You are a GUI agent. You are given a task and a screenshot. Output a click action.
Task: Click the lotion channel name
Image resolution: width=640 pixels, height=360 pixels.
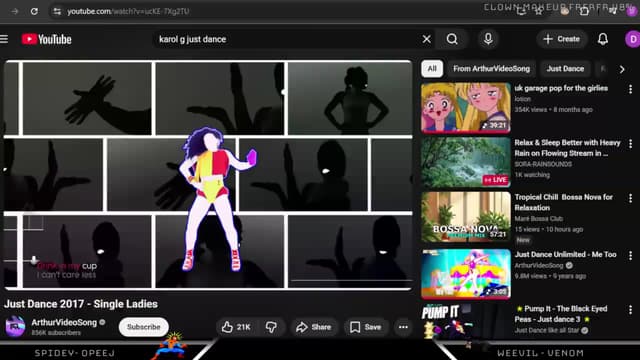click(x=522, y=99)
